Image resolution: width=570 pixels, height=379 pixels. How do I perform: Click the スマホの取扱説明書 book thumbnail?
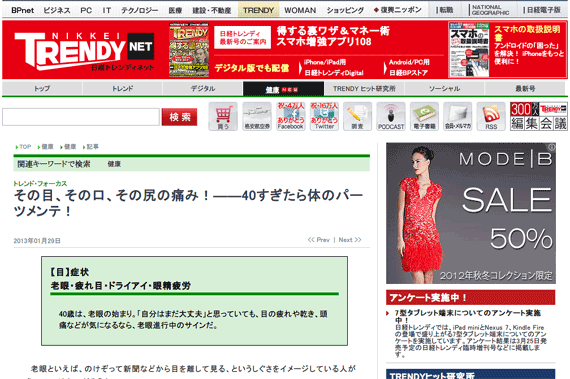[x=469, y=50]
